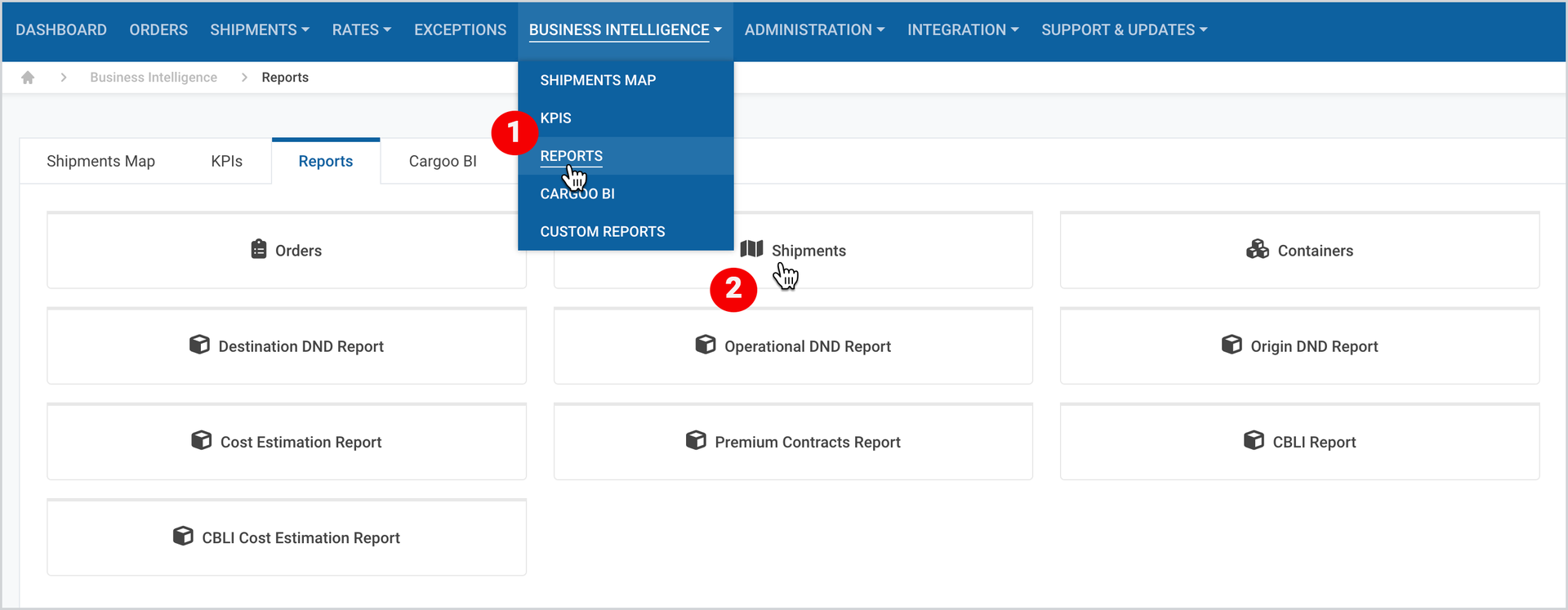This screenshot has width=1568, height=610.
Task: Click the Cost Estimation Report box icon
Action: pyautogui.click(x=201, y=440)
